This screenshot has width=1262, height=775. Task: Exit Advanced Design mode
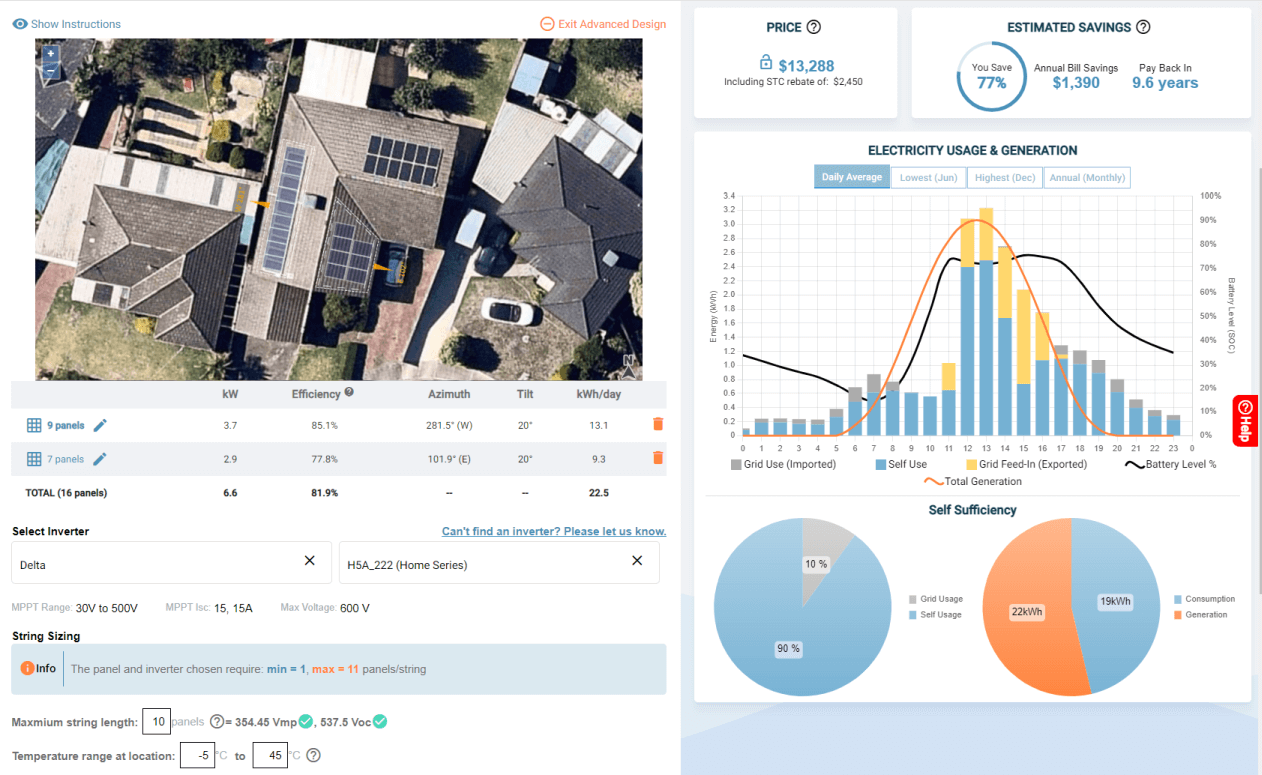tap(603, 23)
